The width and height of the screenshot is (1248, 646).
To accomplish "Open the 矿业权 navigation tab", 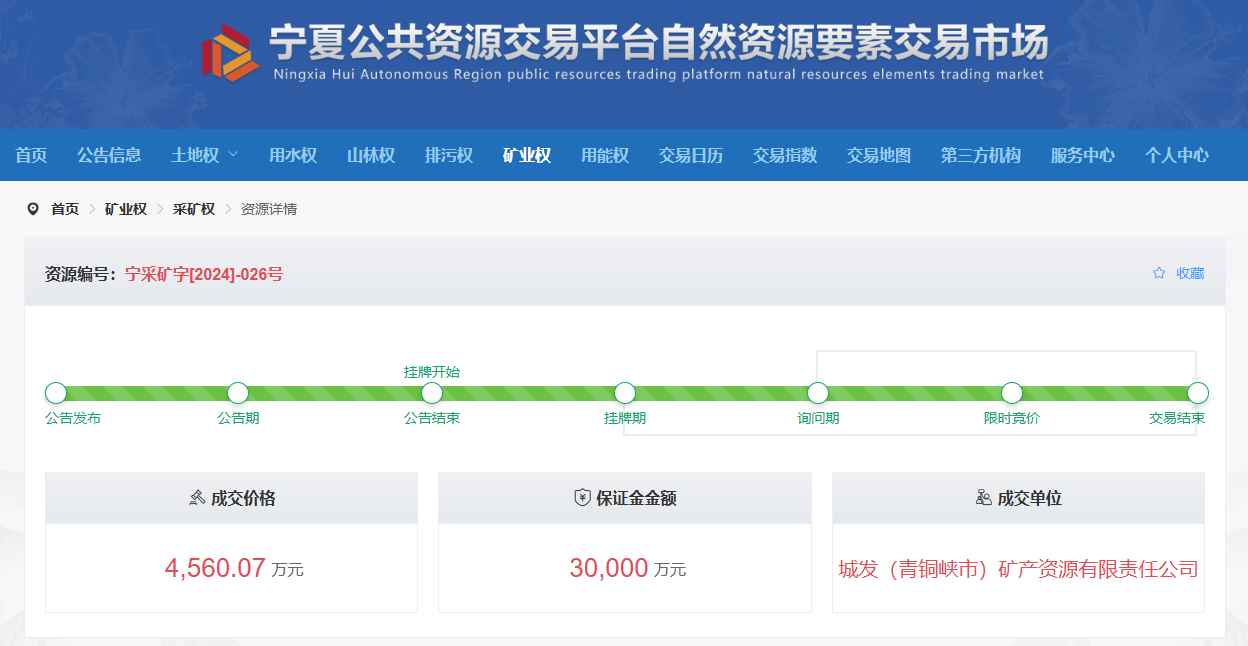I will [527, 155].
